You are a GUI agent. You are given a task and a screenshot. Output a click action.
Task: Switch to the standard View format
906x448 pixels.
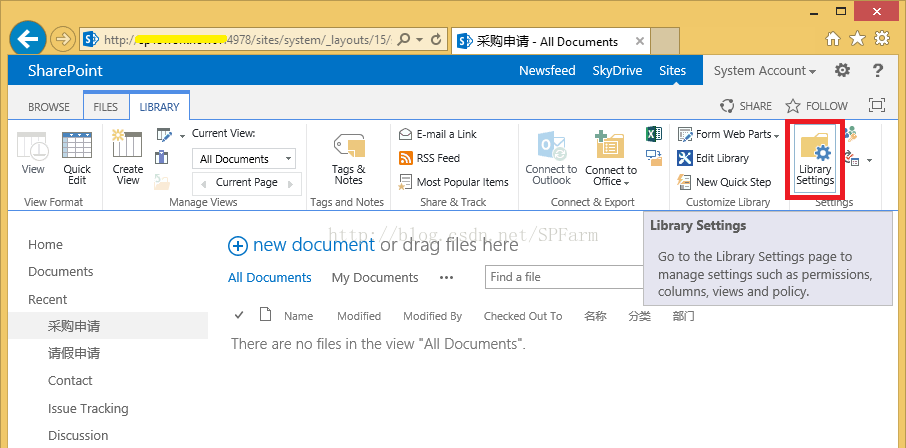[32, 153]
